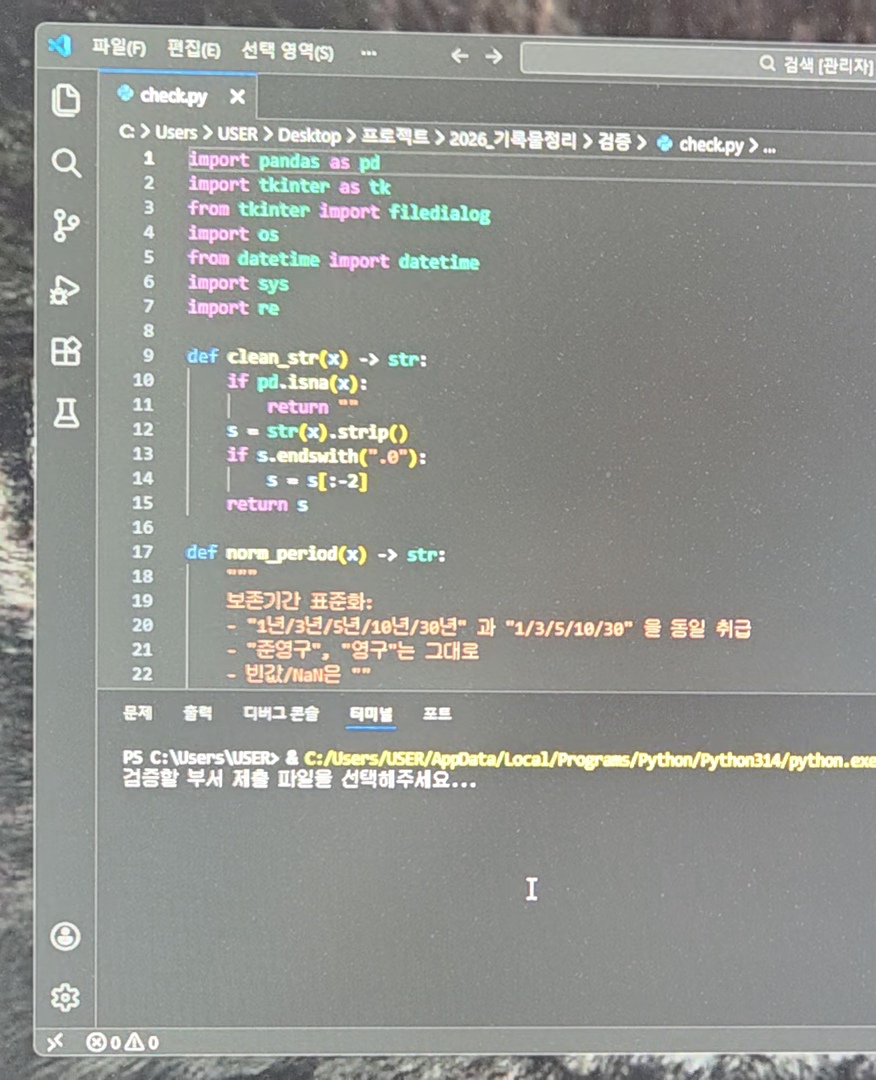Click the 'if pd.isna(x):' line
The width and height of the screenshot is (876, 1080).
pyautogui.click(x=298, y=382)
